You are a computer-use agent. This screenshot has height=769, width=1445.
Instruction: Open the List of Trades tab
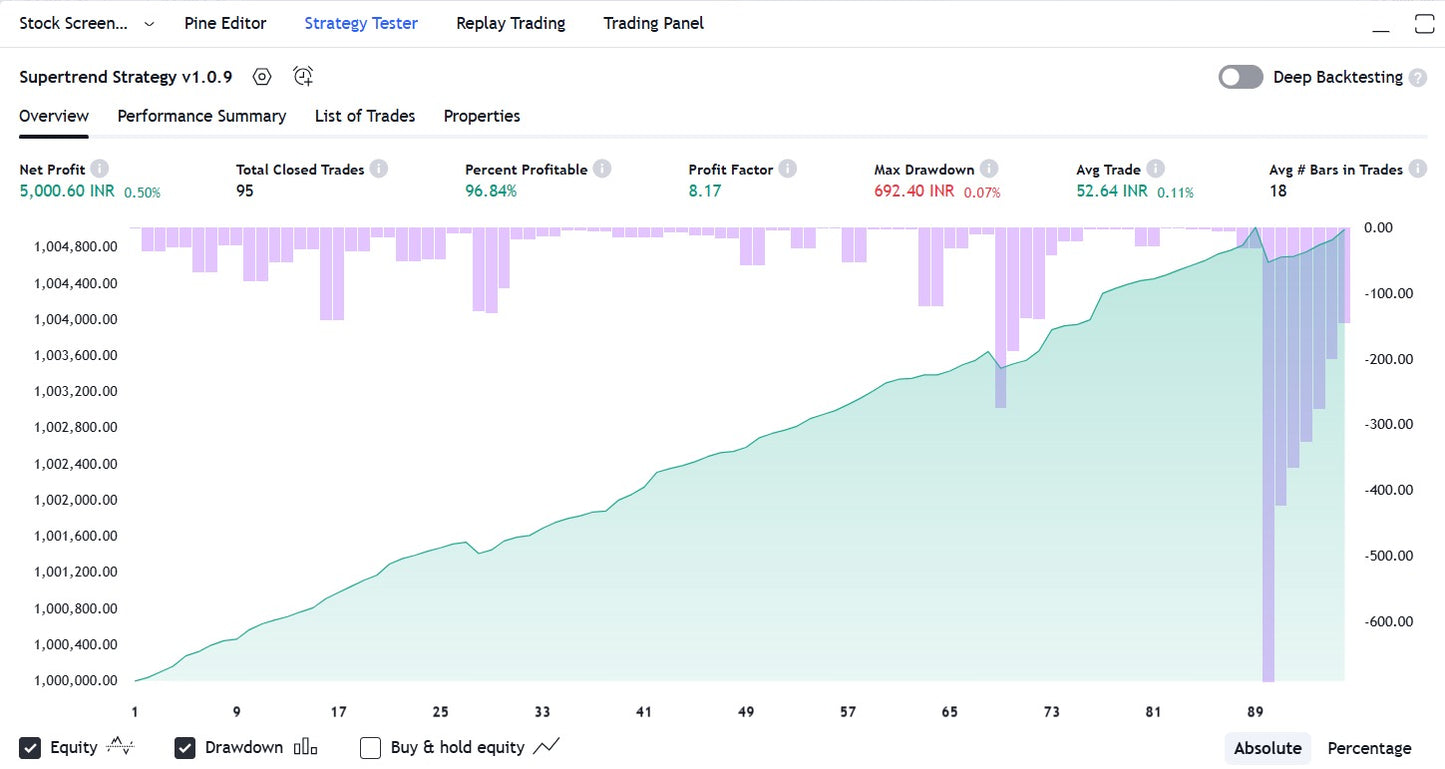click(365, 116)
